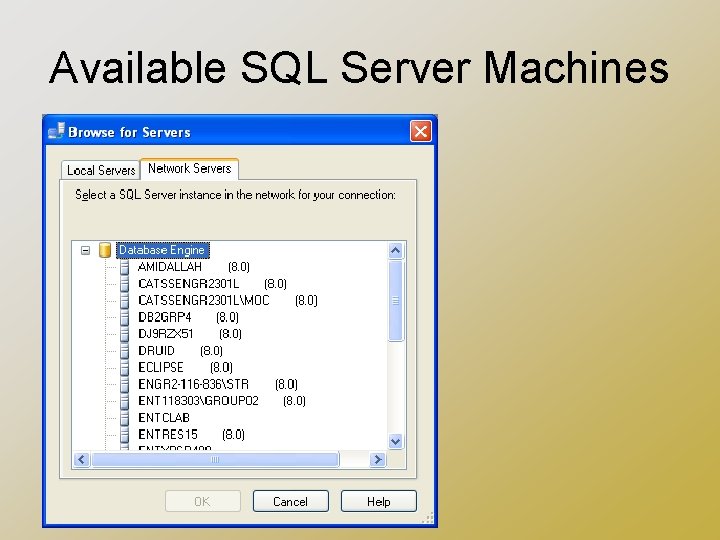Switch to the Local Servers tab

[101, 170]
